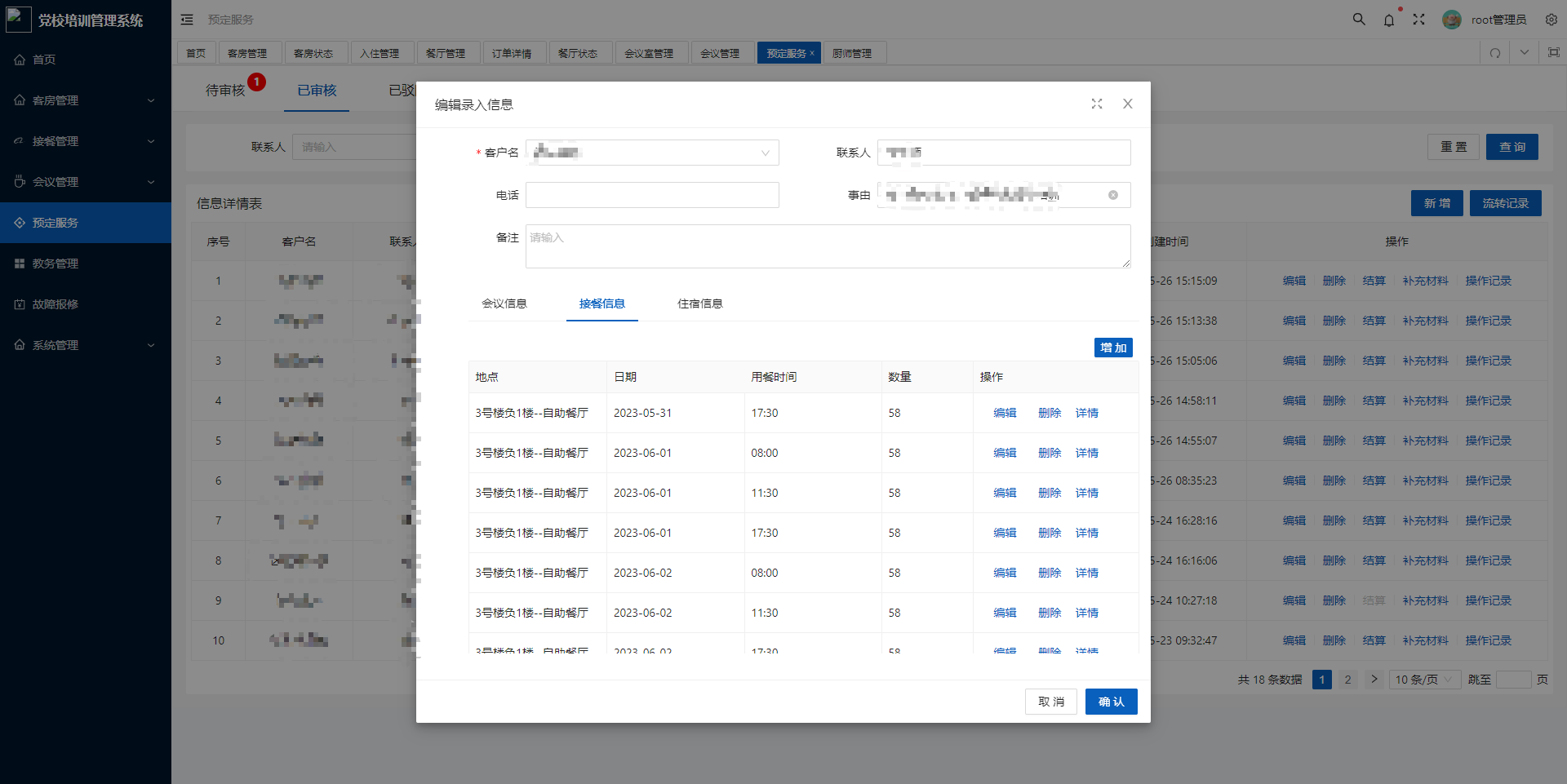Image resolution: width=1567 pixels, height=784 pixels.
Task: Click the next page arrow in pagination
Action: tap(1374, 680)
